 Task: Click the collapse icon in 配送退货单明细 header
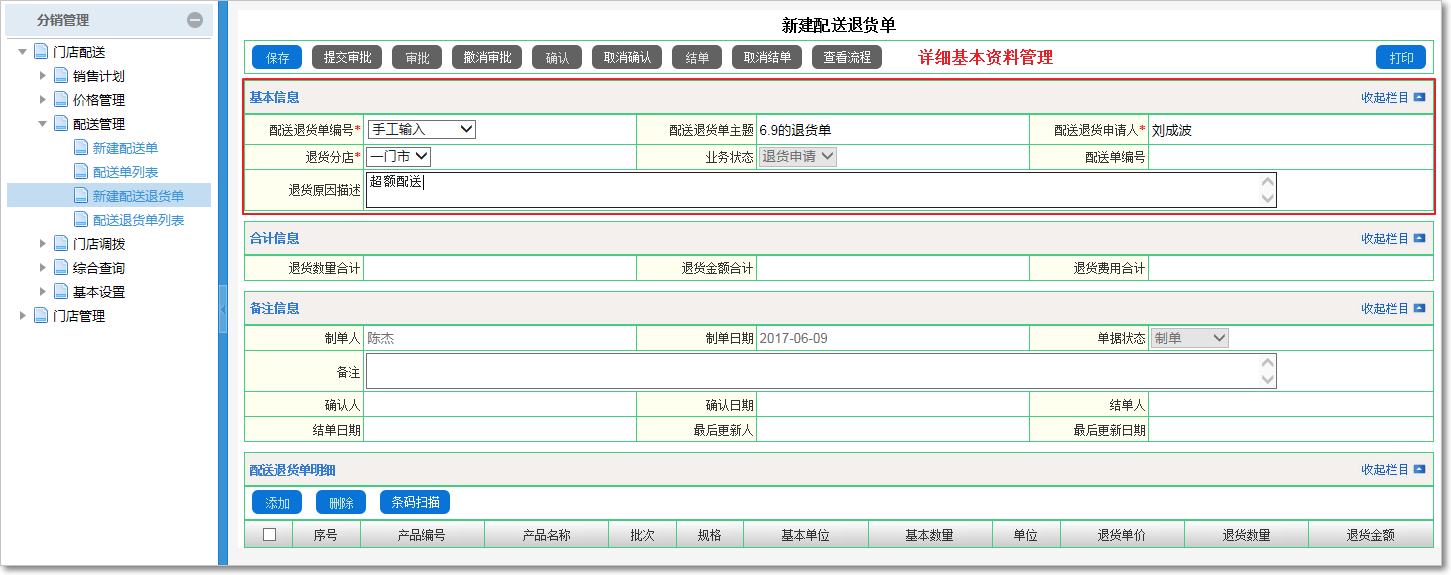point(1419,470)
